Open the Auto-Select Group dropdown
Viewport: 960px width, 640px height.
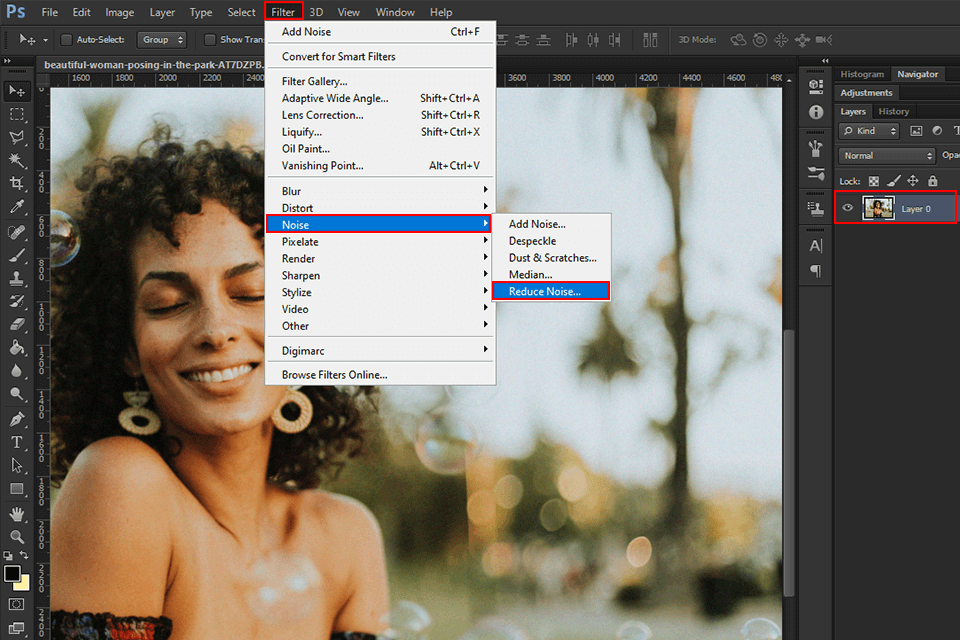pyautogui.click(x=162, y=40)
